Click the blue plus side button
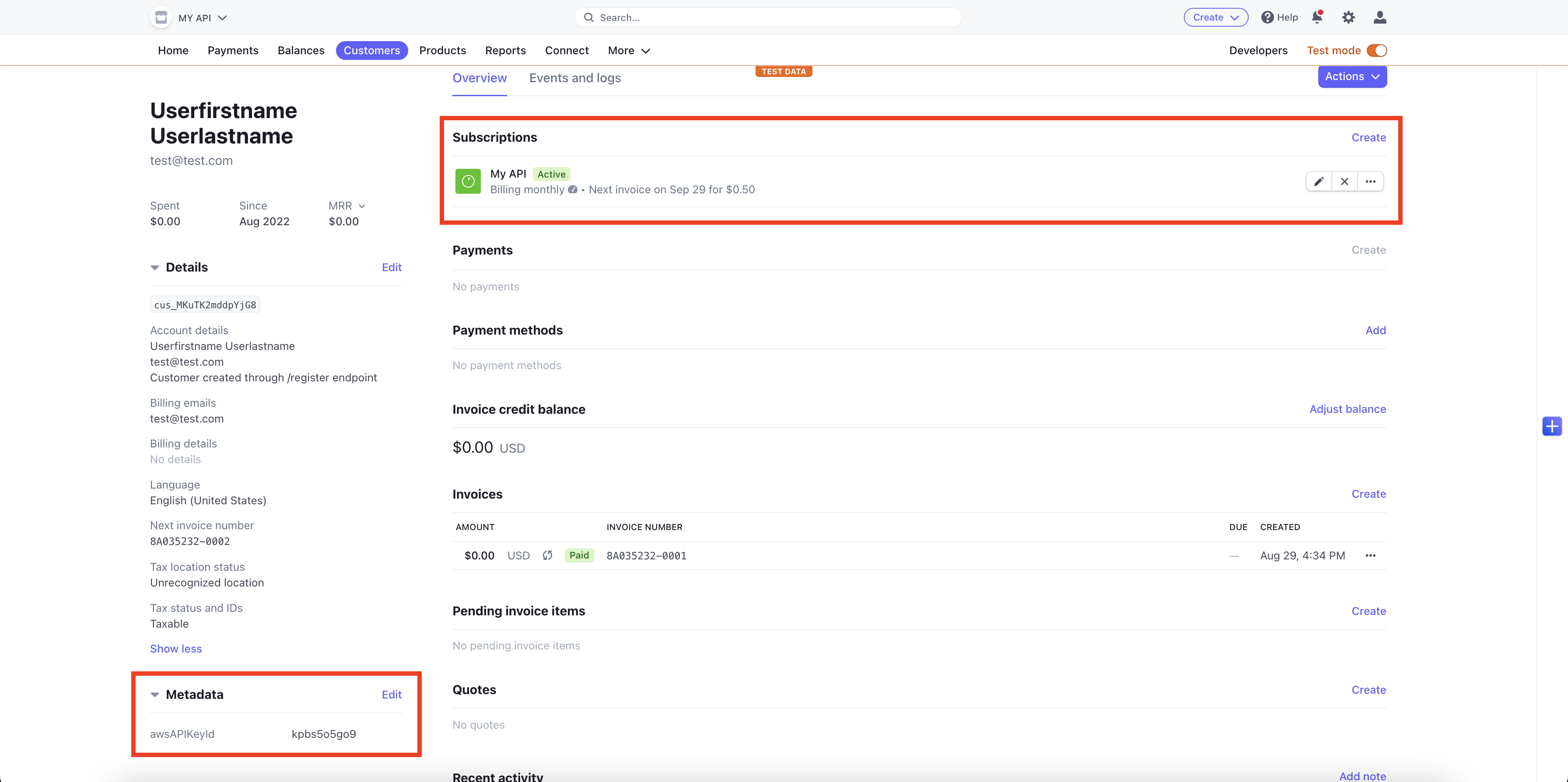The width and height of the screenshot is (1568, 782). 1551,426
